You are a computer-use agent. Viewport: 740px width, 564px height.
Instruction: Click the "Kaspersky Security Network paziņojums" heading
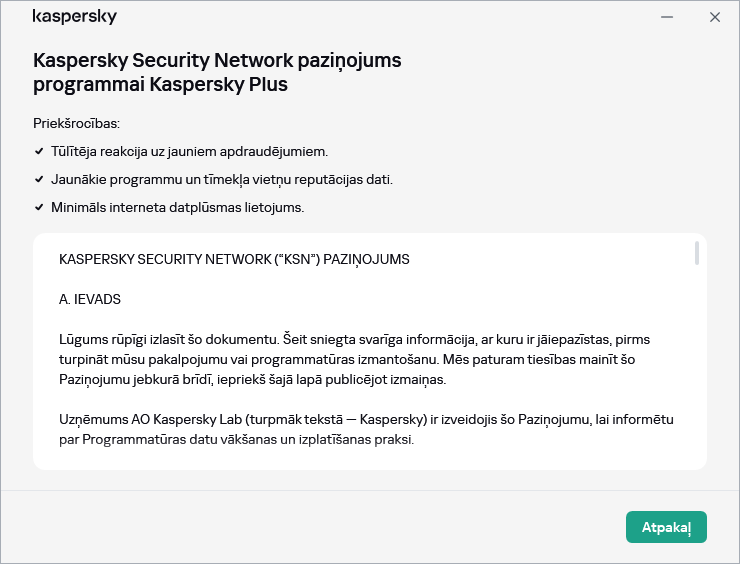[x=217, y=60]
